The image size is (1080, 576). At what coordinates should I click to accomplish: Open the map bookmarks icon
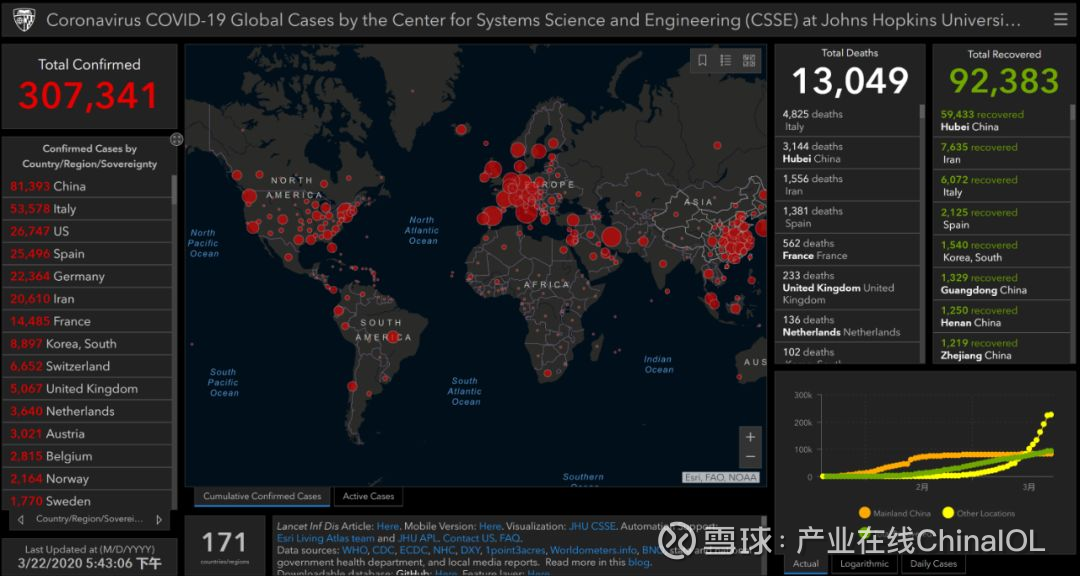point(703,61)
